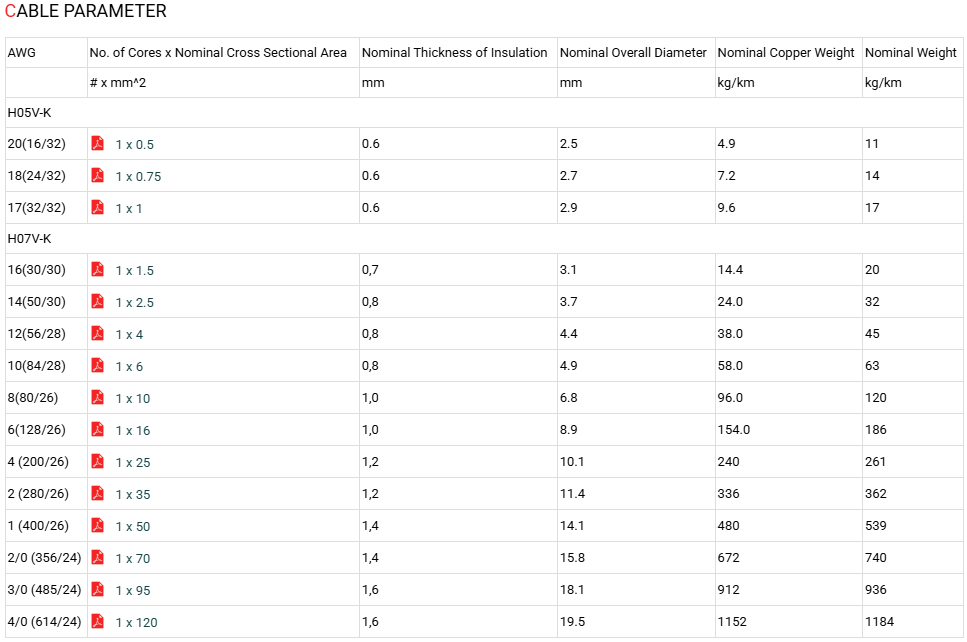Open PDF icon beside 1 x 1.5
The image size is (967, 642).
97,269
